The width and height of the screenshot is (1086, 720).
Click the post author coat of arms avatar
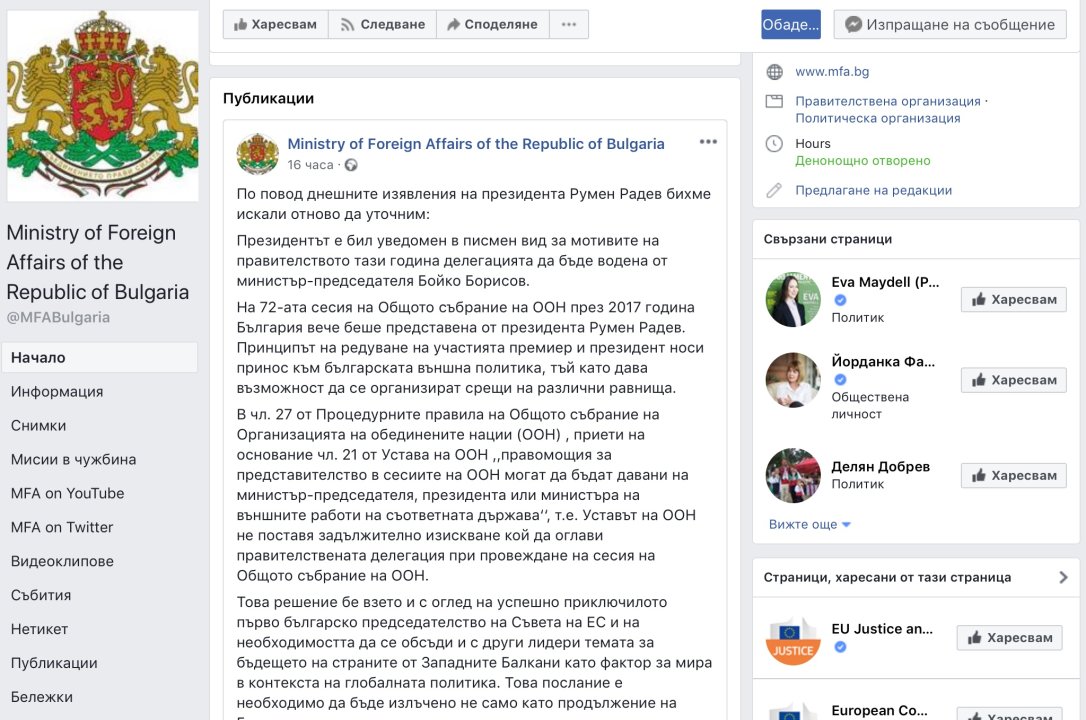(x=258, y=154)
